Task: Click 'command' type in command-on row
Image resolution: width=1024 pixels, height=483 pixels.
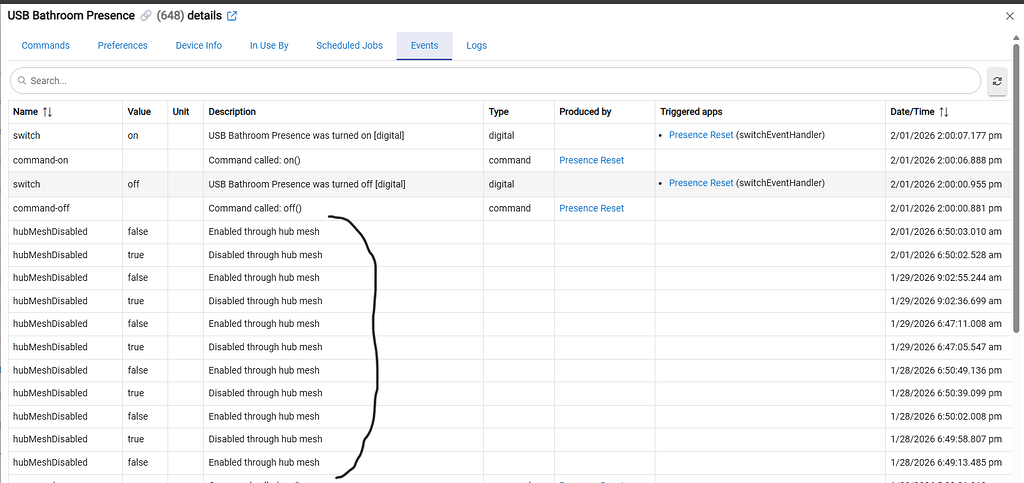Action: [509, 160]
